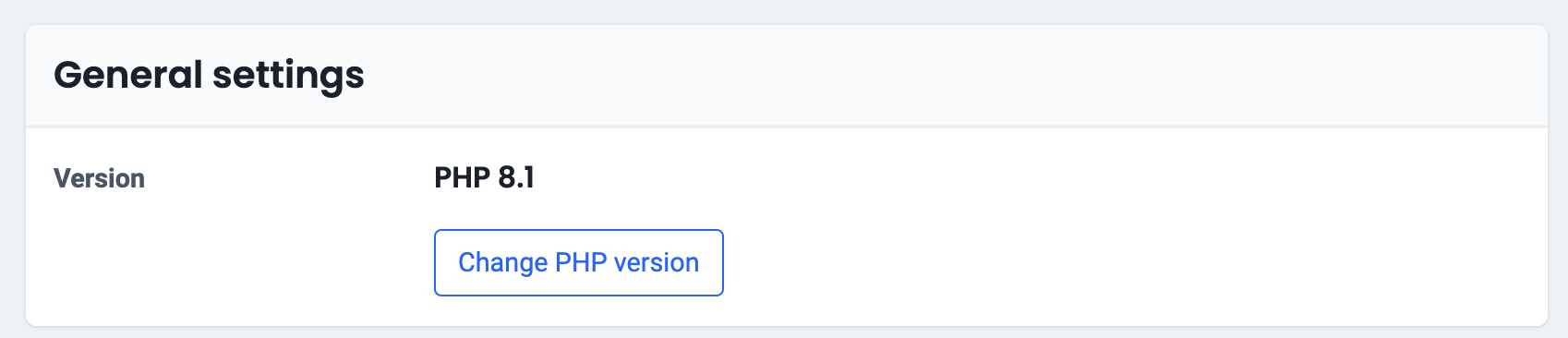Viewport: 1568px width, 338px height.
Task: Click 'Change' text inside the blue-outlined button
Action: [x=503, y=263]
